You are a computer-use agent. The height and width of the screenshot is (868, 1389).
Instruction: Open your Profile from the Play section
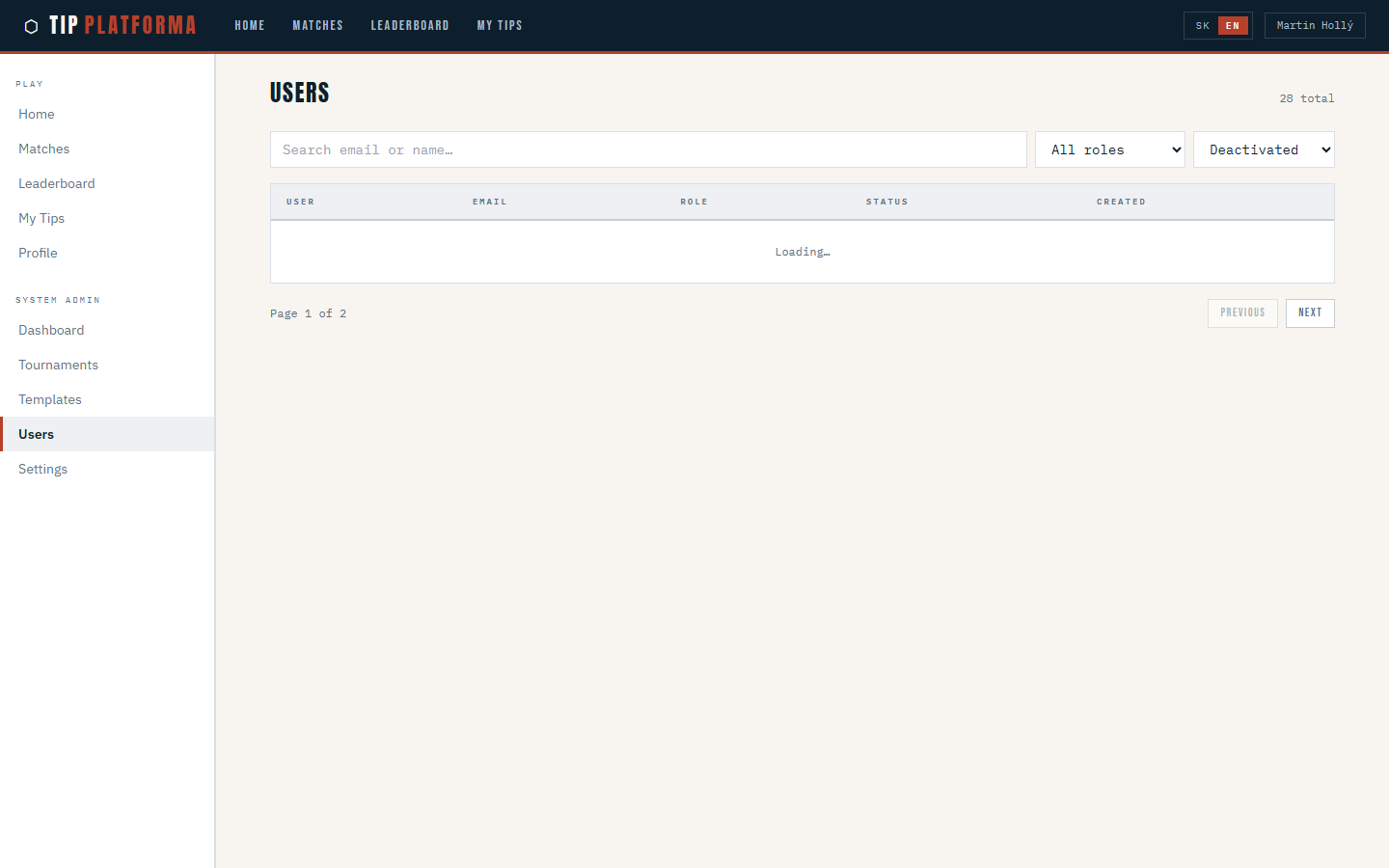[38, 253]
